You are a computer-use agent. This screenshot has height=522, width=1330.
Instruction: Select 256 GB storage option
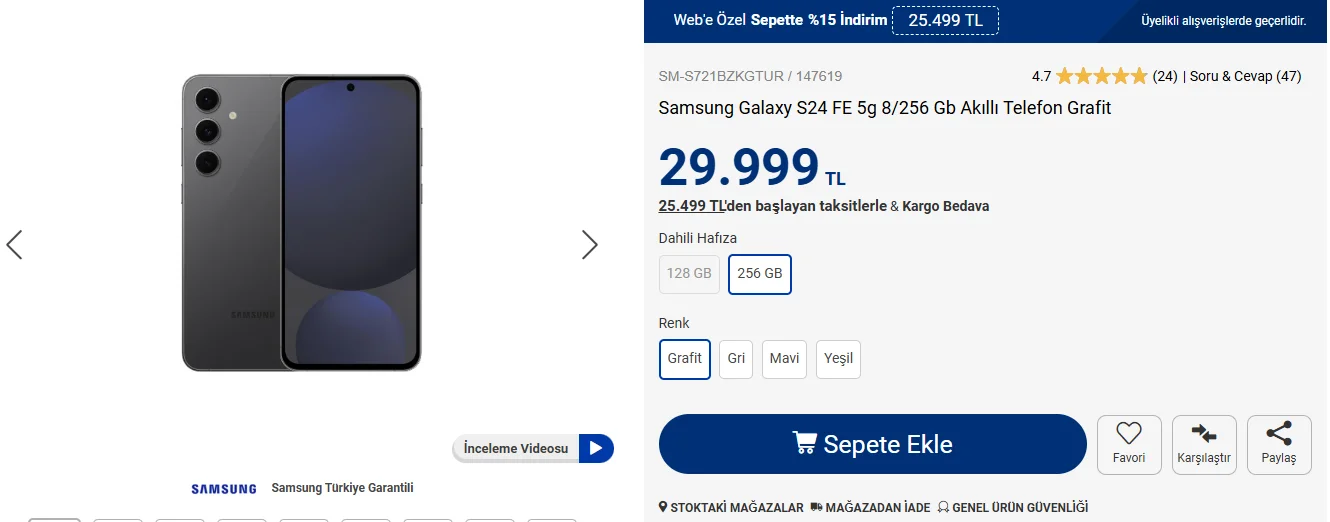760,274
